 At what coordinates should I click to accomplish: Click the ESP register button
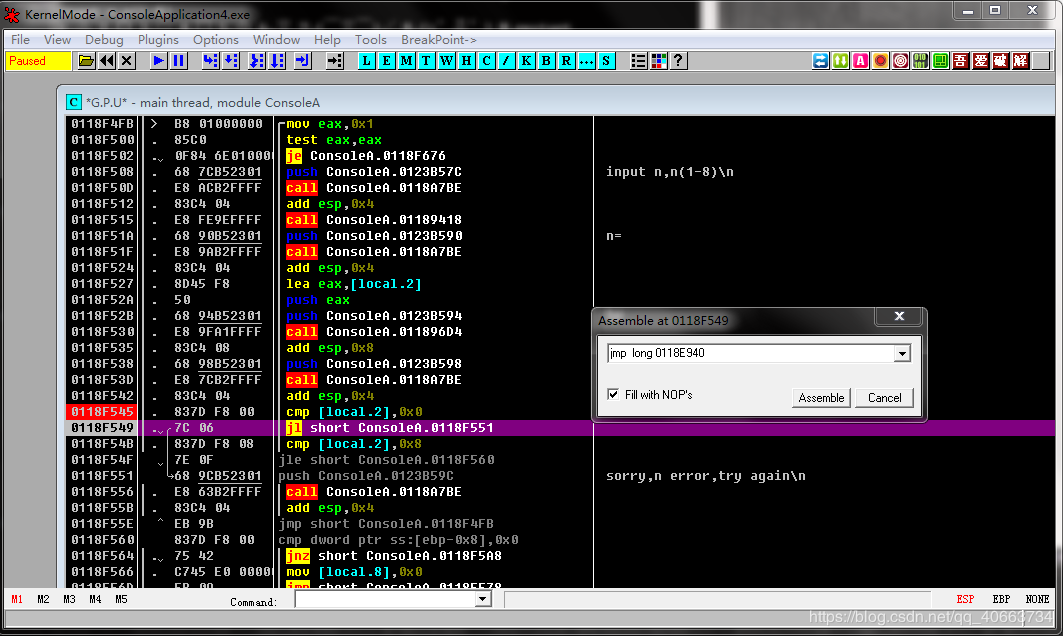click(x=965, y=599)
